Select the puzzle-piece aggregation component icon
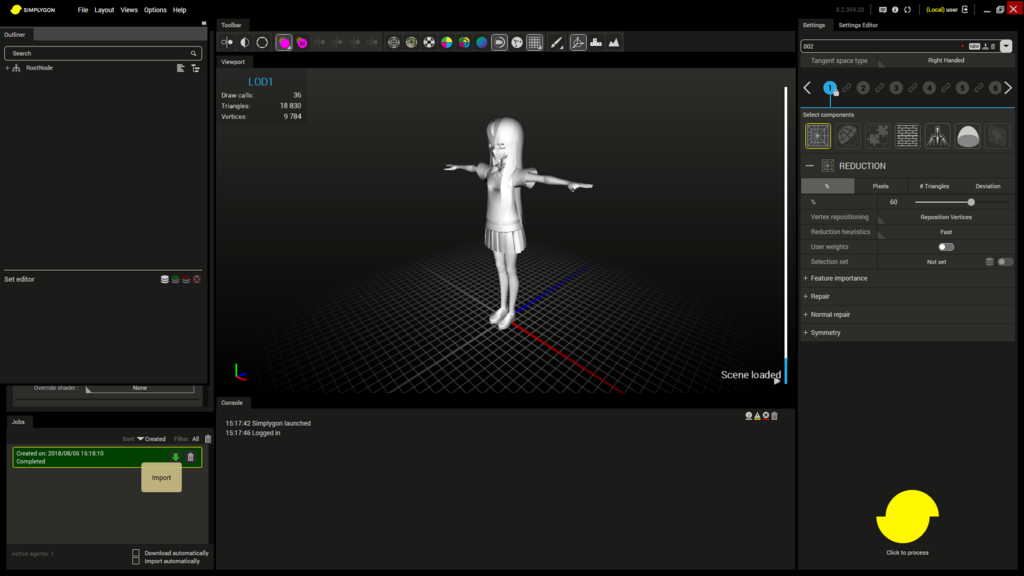The height and width of the screenshot is (576, 1024). click(x=878, y=136)
